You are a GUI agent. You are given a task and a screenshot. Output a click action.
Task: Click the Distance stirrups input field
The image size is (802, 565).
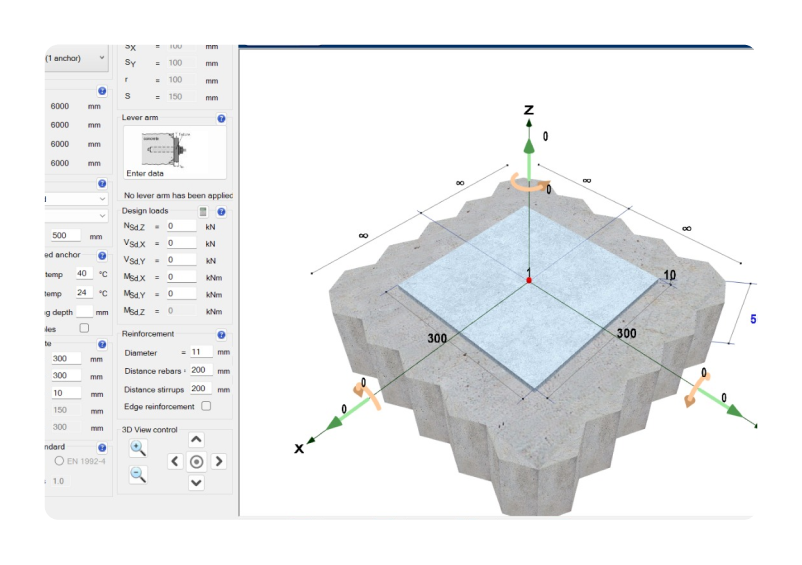[x=198, y=389]
